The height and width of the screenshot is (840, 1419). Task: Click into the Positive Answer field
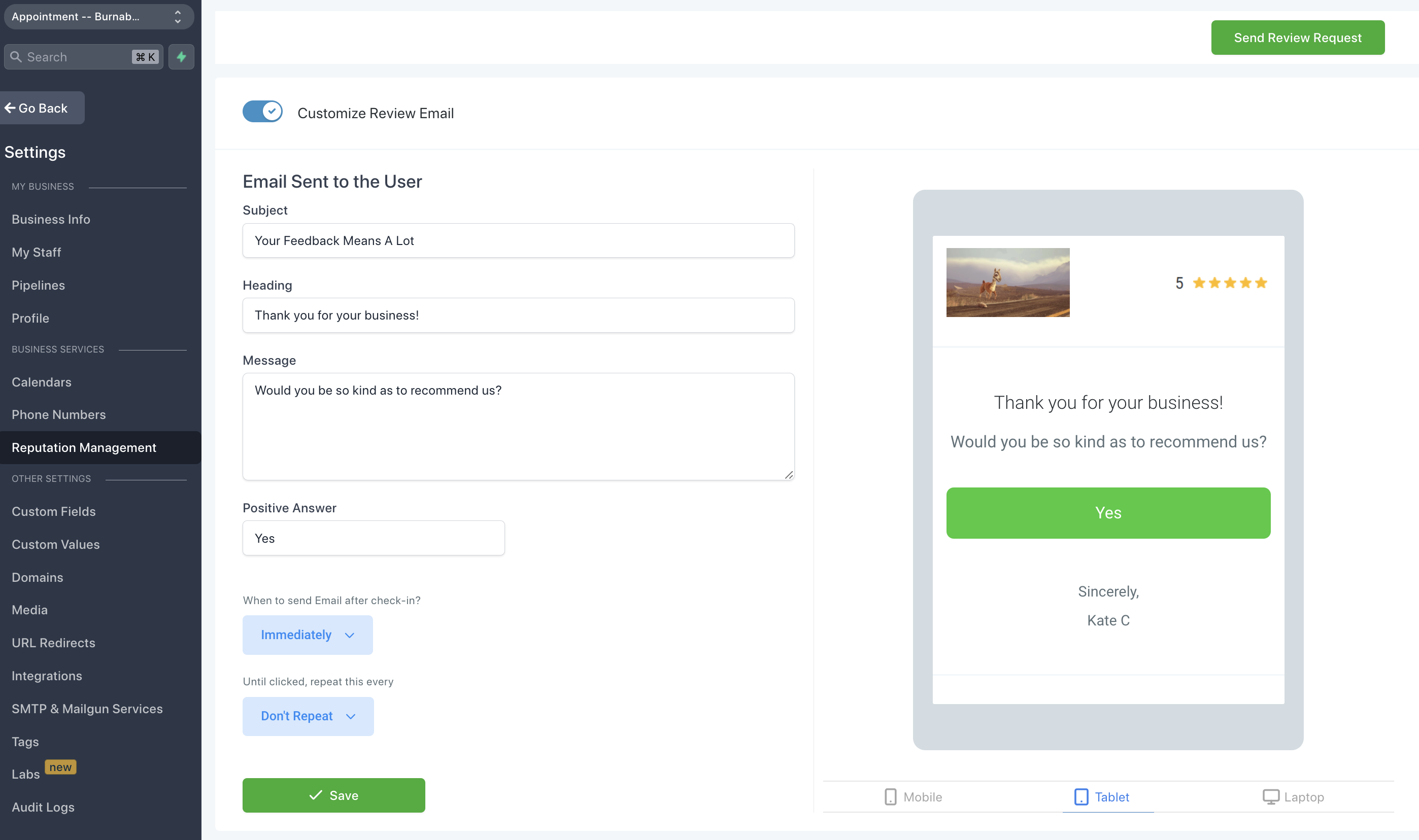374,538
